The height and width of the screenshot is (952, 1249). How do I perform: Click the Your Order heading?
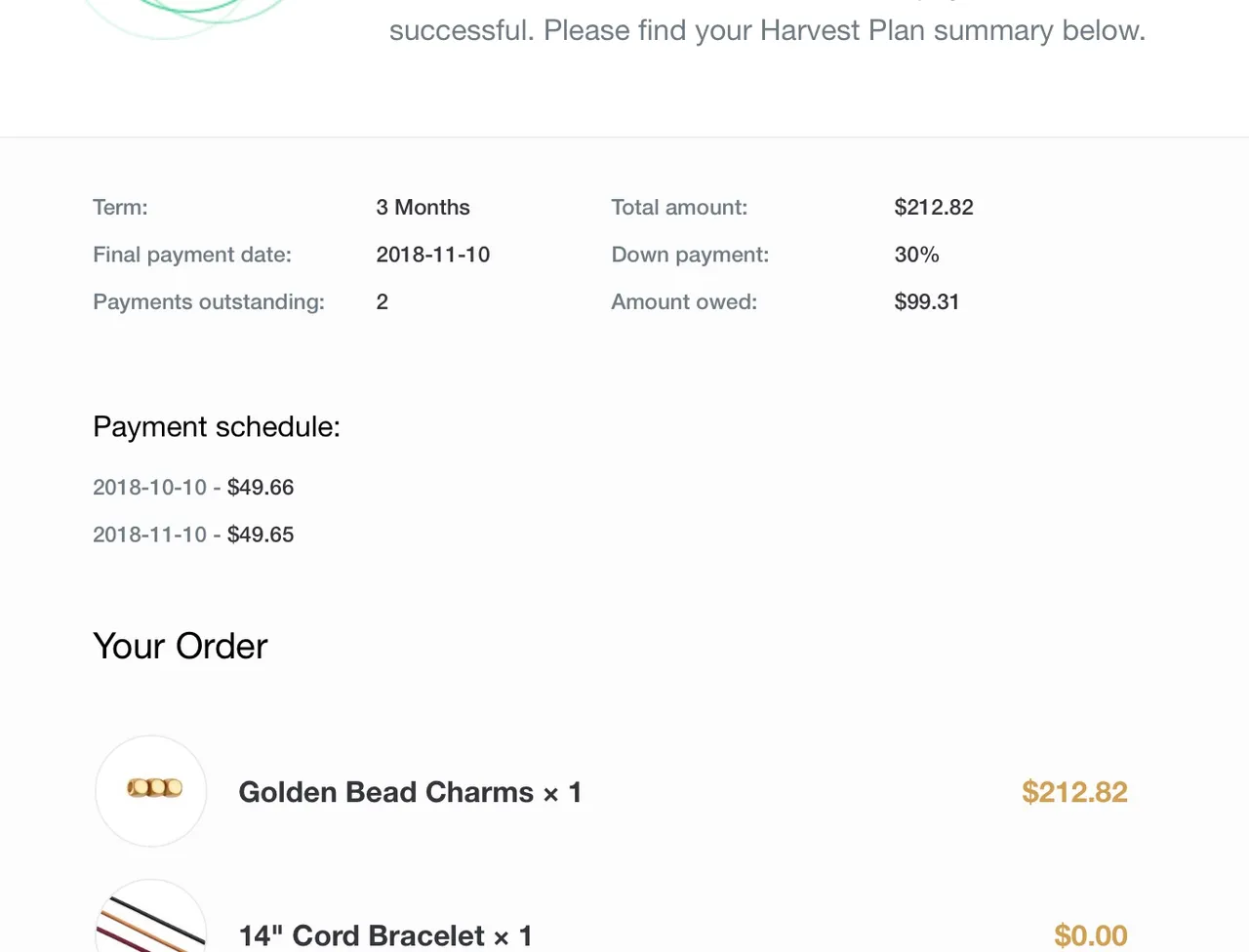coord(181,646)
